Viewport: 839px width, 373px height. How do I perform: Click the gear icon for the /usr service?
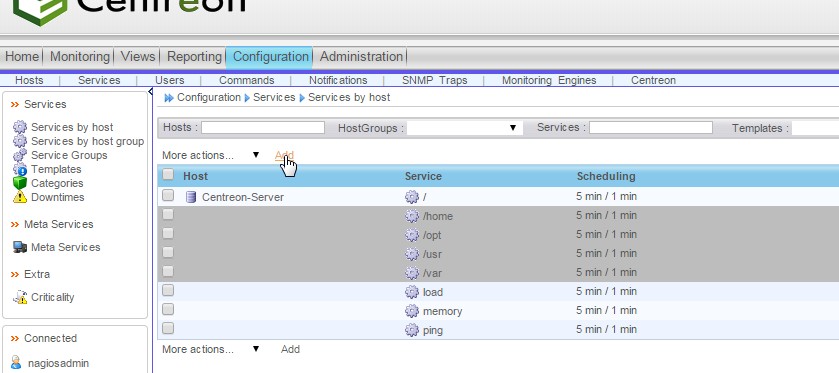pos(411,254)
